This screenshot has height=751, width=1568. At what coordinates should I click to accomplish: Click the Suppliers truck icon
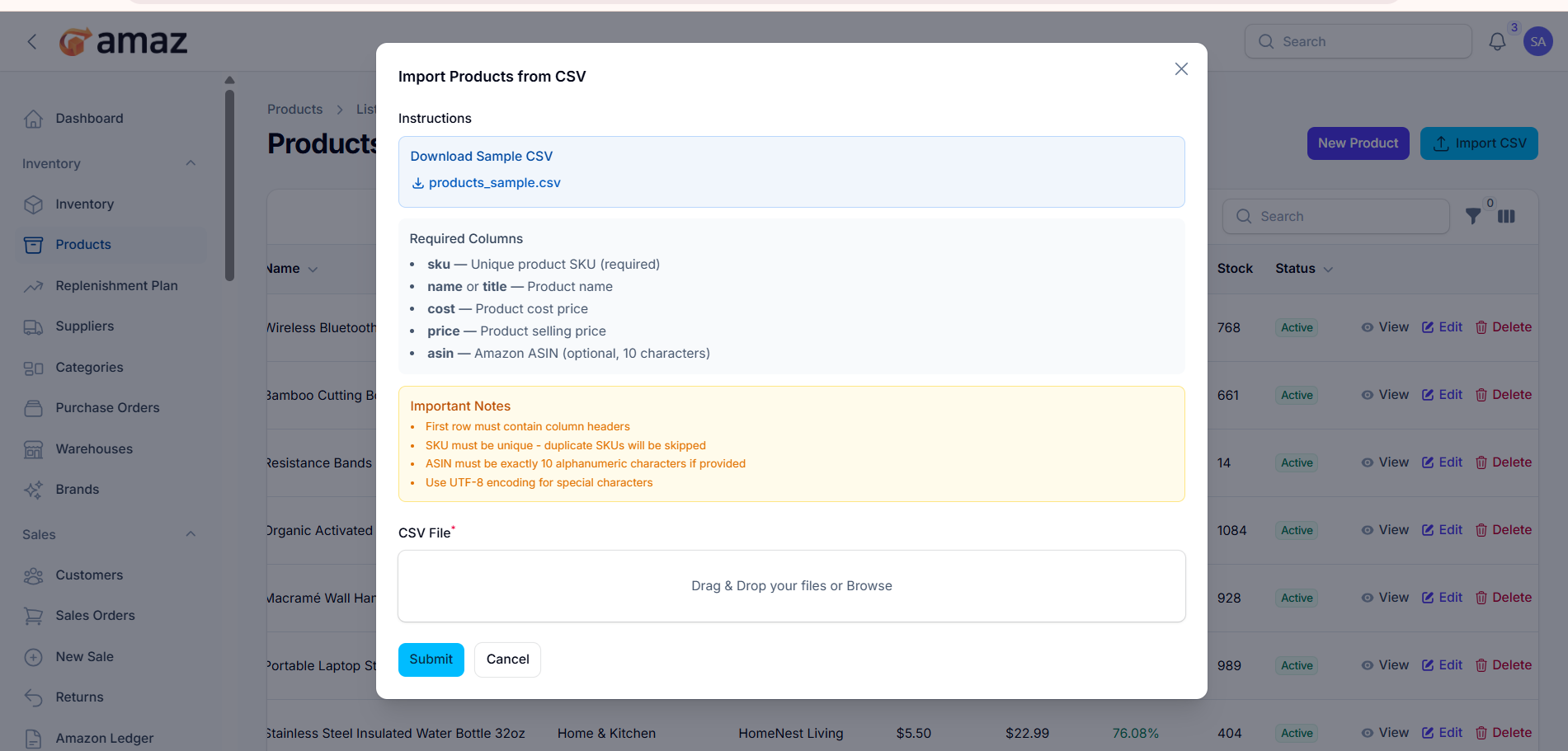[33, 326]
